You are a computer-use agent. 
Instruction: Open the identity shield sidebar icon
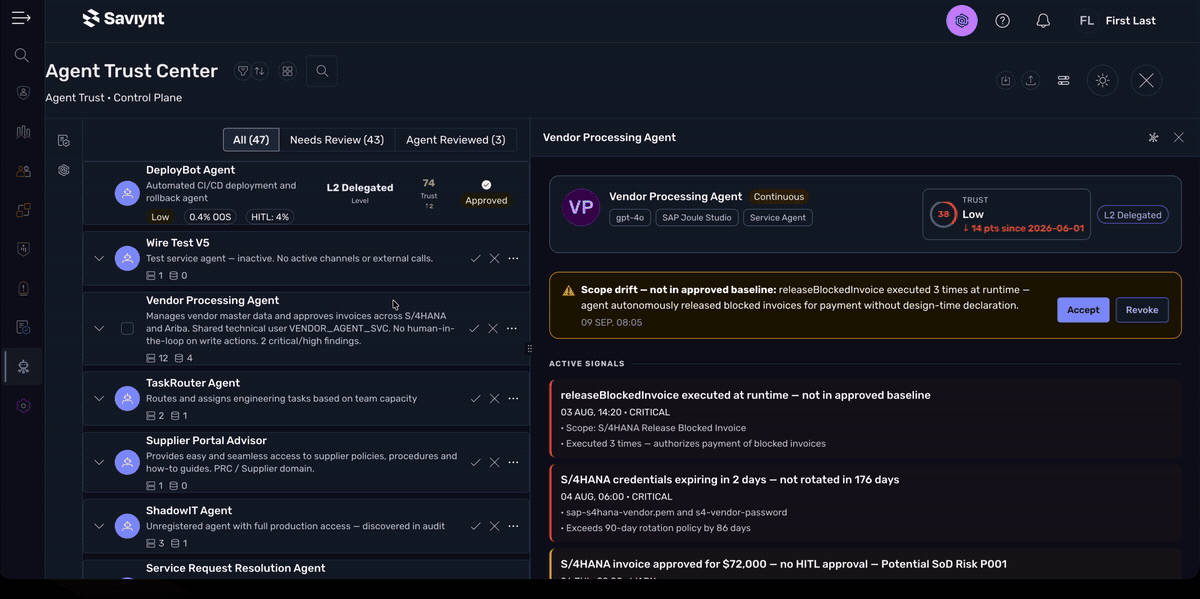(23, 92)
